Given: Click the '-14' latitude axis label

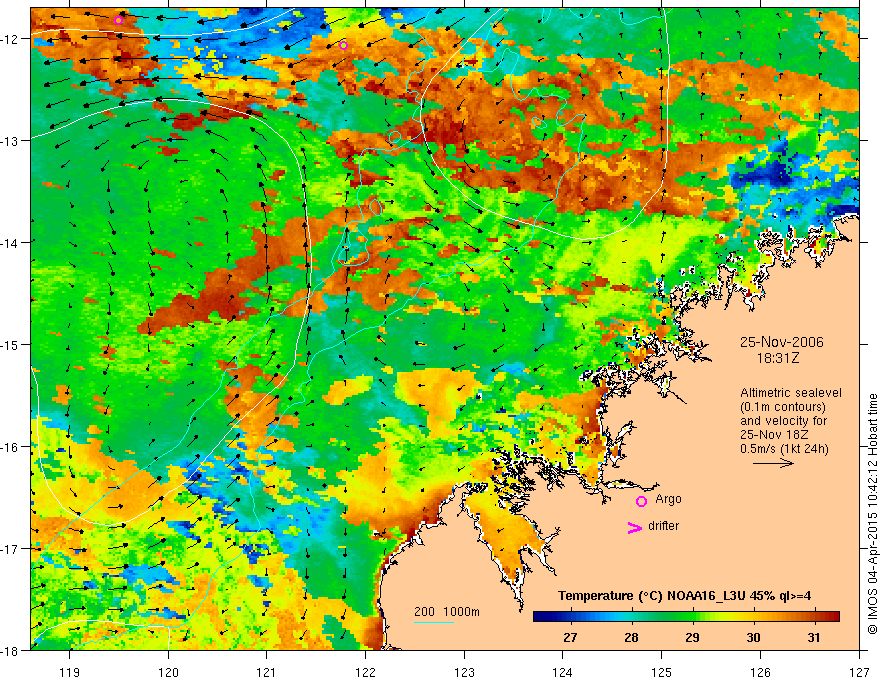Looking at the screenshot, I should click(9, 243).
